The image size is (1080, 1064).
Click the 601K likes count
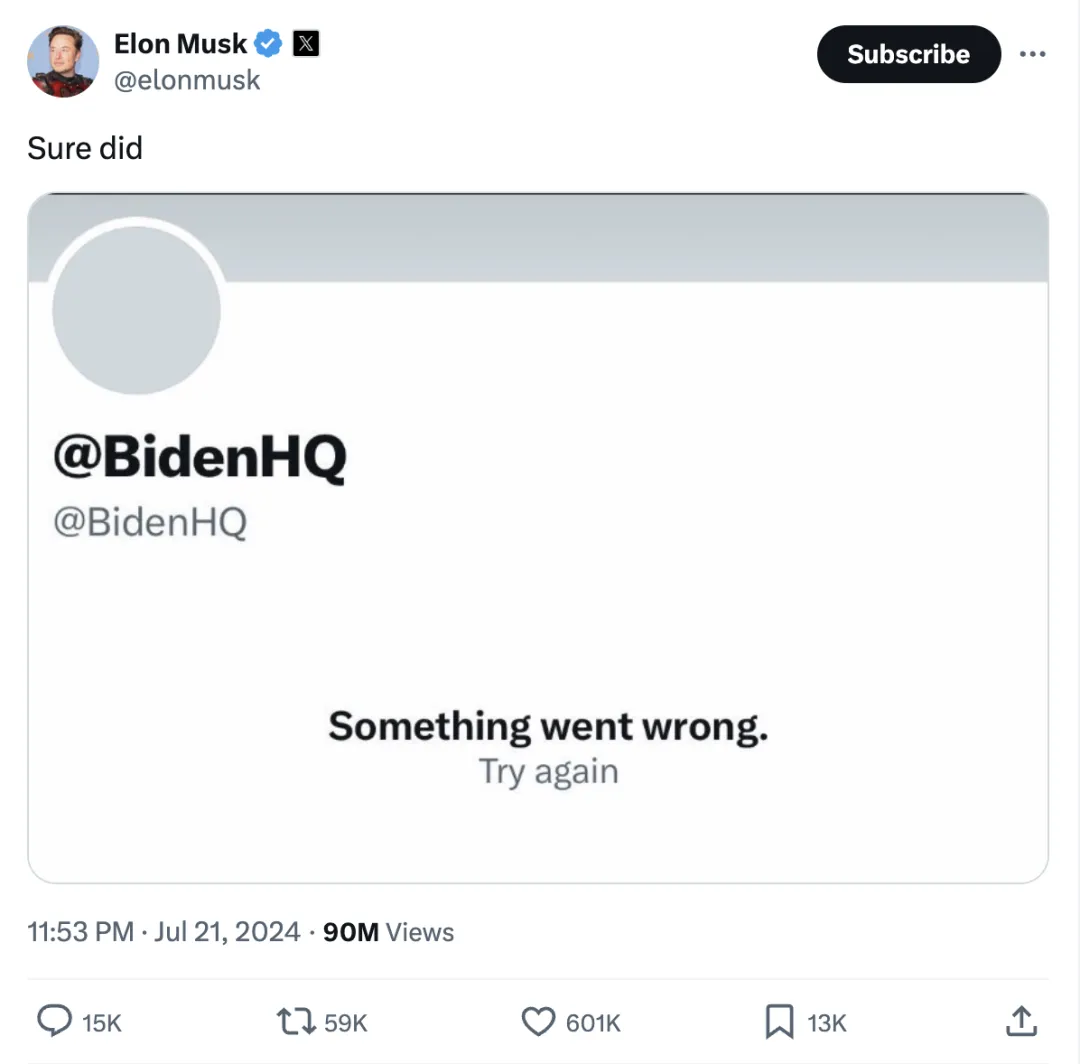tap(593, 1023)
